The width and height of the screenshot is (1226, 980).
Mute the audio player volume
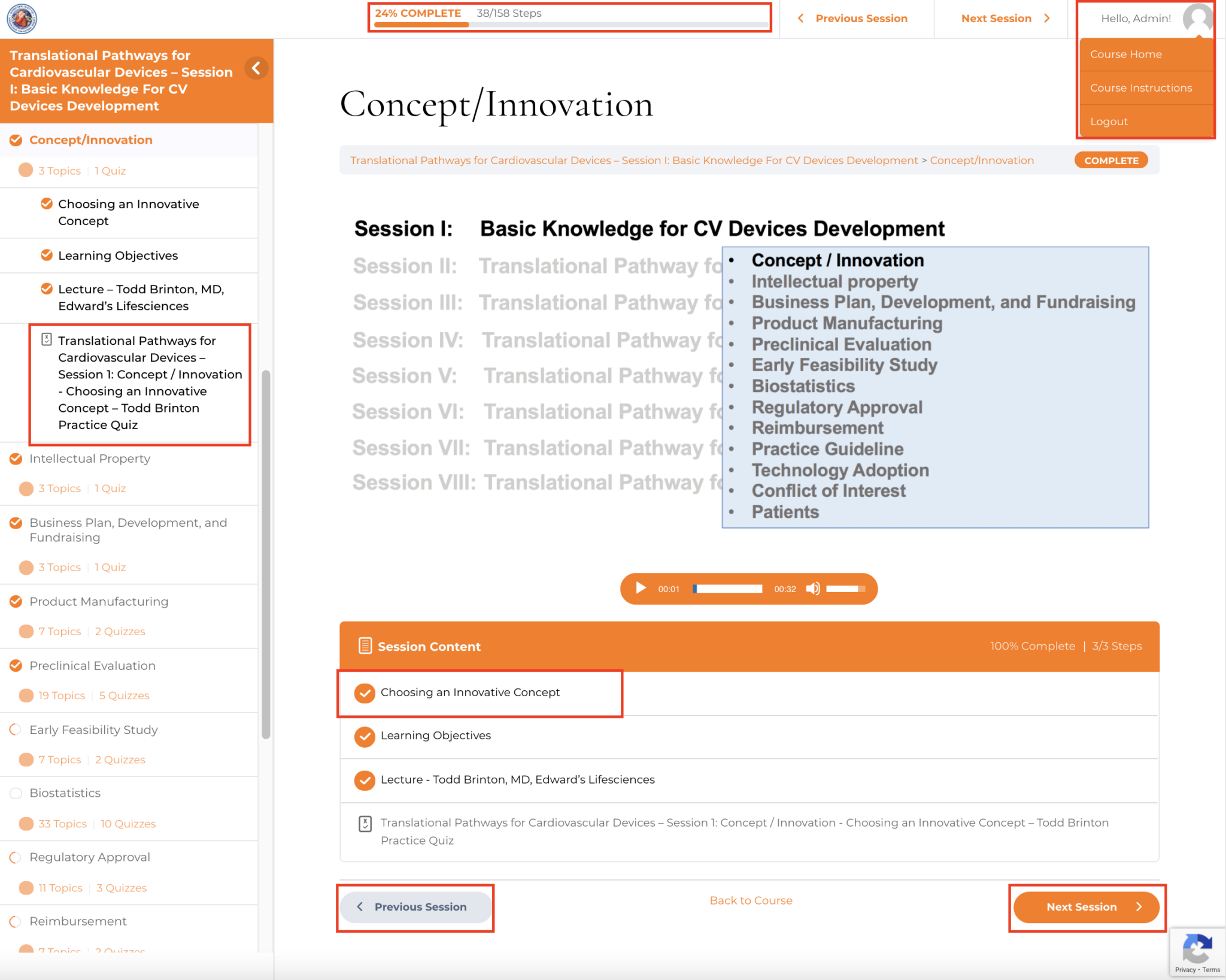click(812, 588)
